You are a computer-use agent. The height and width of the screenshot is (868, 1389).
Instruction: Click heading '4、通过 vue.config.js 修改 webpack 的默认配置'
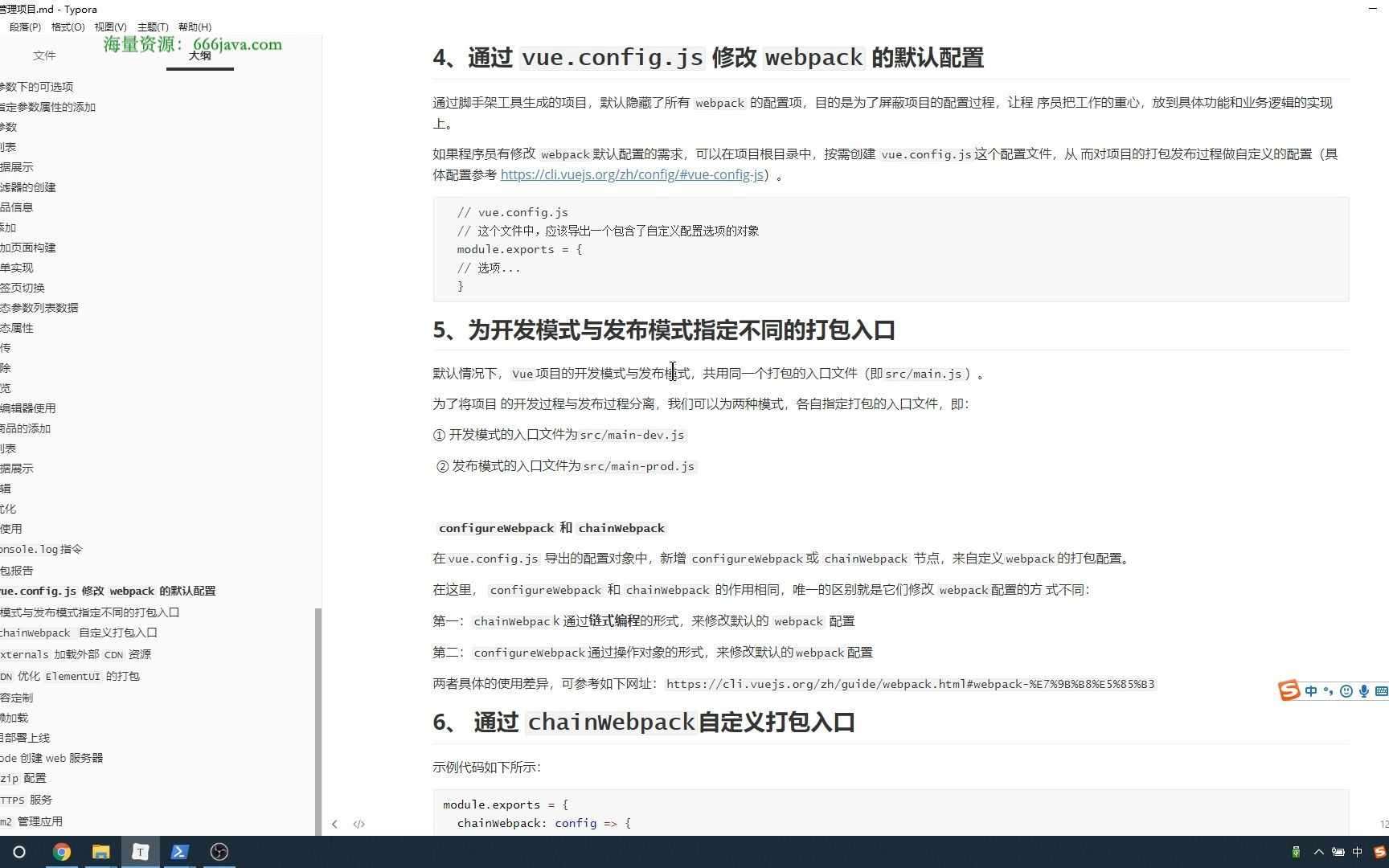708,58
